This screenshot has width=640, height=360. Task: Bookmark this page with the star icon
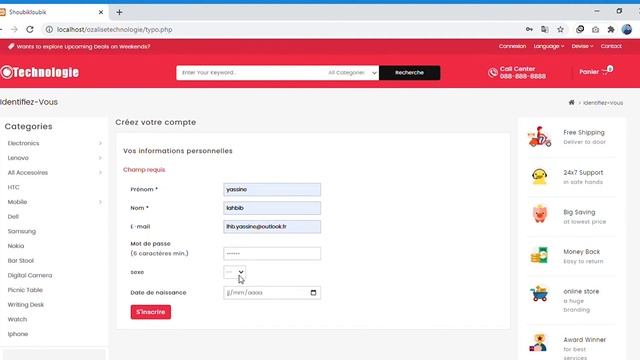(560, 29)
